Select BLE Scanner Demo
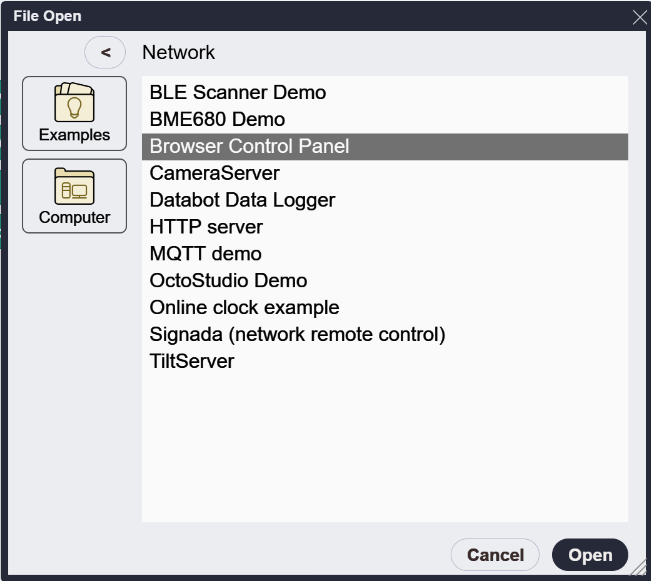The height and width of the screenshot is (581, 651). (x=385, y=93)
